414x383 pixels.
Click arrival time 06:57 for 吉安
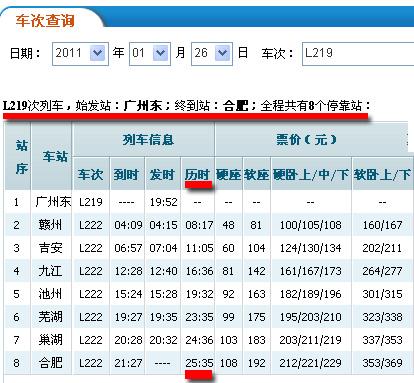tap(128, 248)
